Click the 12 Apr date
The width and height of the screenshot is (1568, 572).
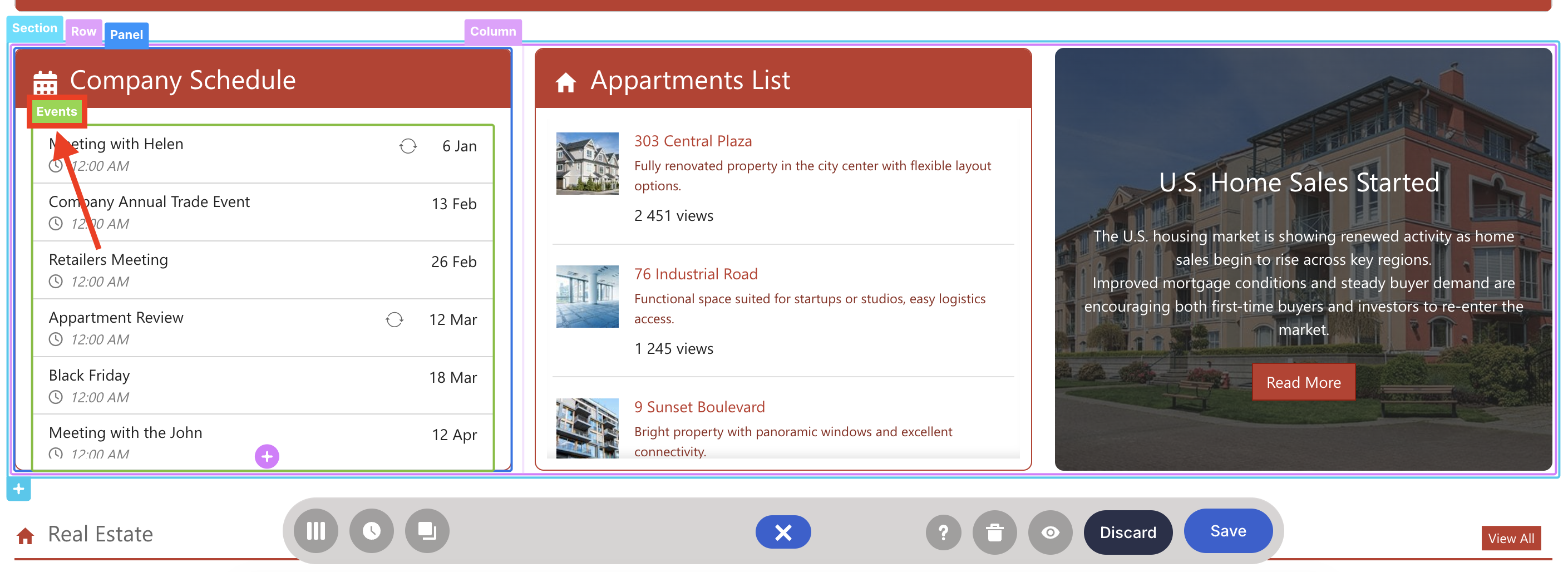pos(455,435)
